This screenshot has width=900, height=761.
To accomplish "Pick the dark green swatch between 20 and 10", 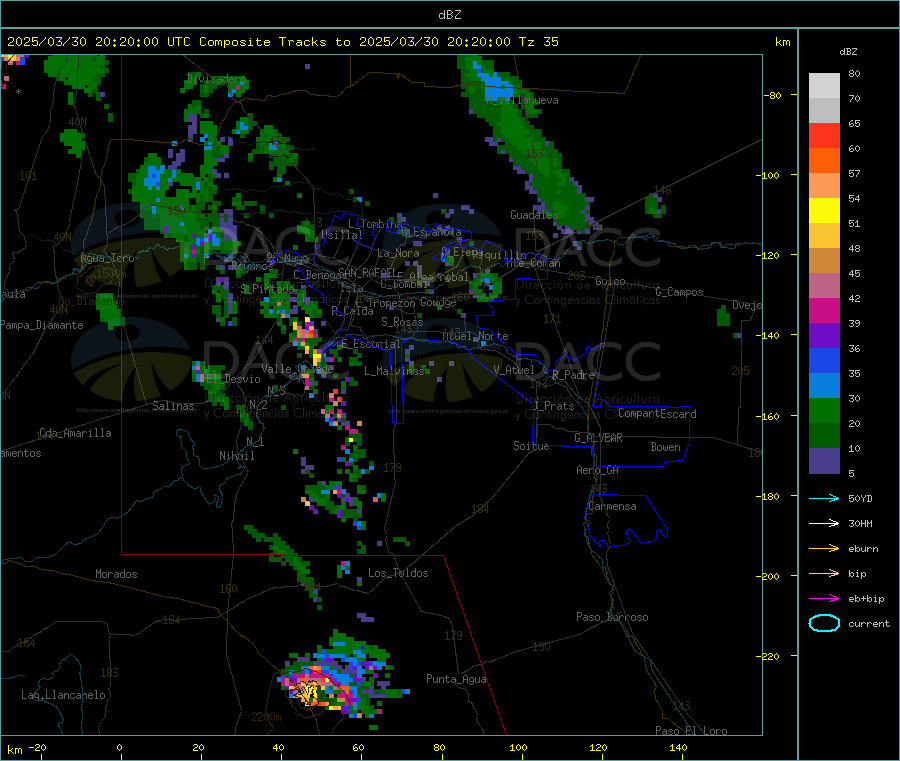I will [x=824, y=435].
